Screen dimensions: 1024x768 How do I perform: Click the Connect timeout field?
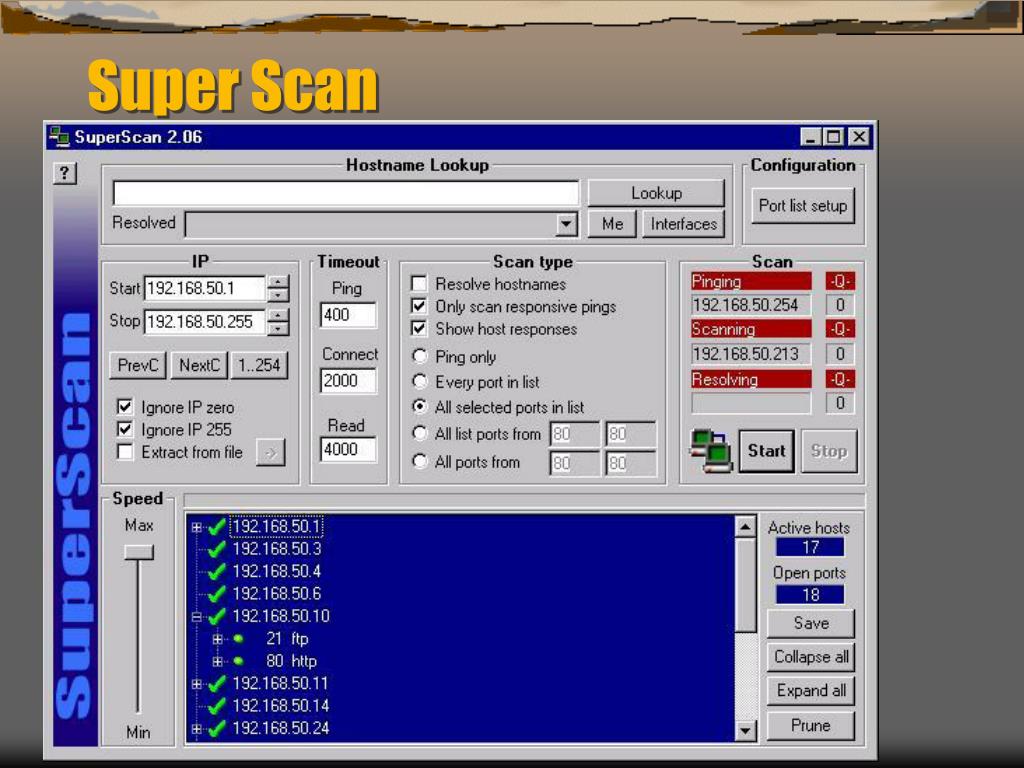point(348,381)
